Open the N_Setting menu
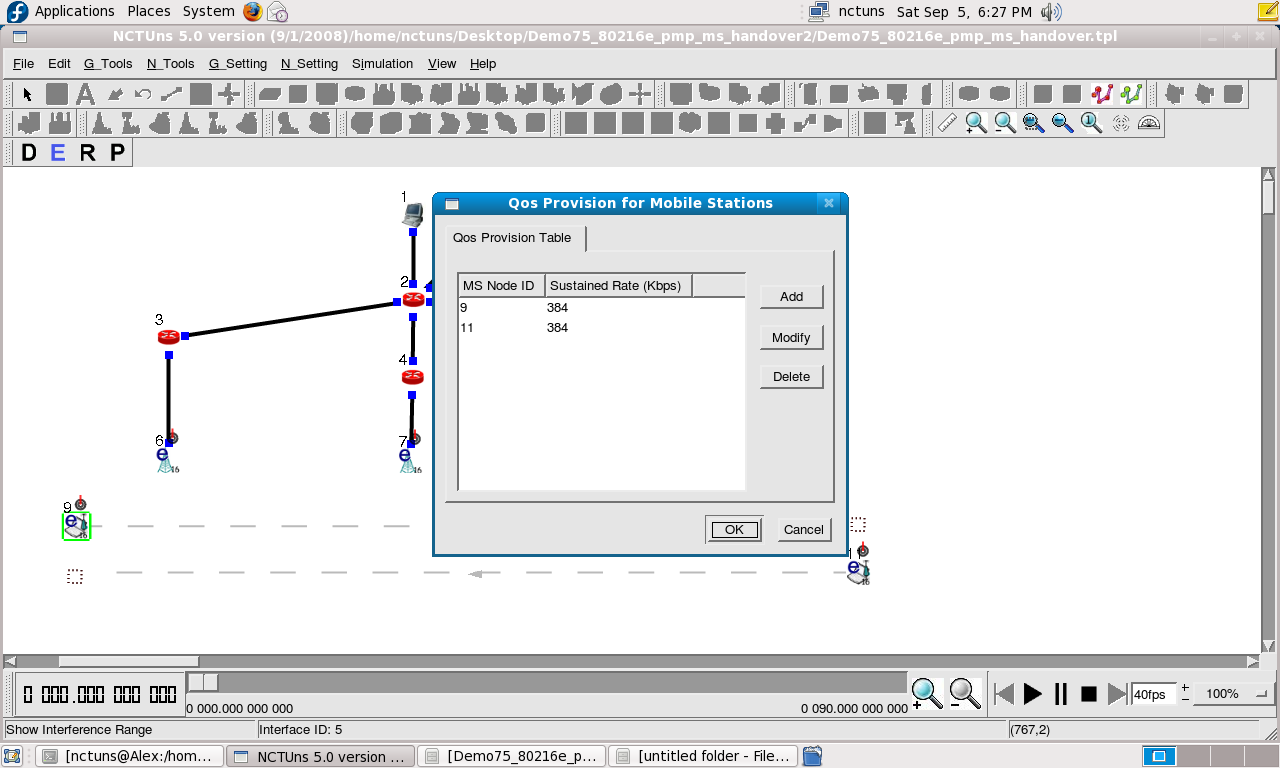 [309, 63]
